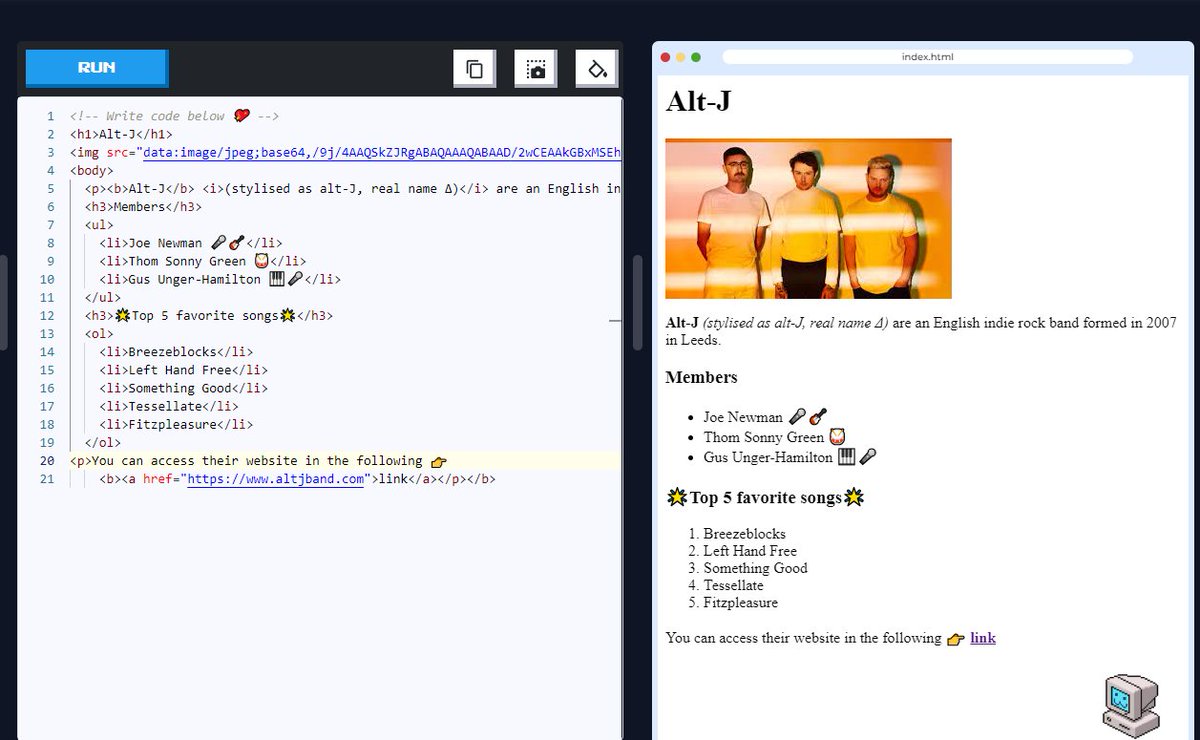
Task: Click the index.html address bar
Action: pos(927,57)
